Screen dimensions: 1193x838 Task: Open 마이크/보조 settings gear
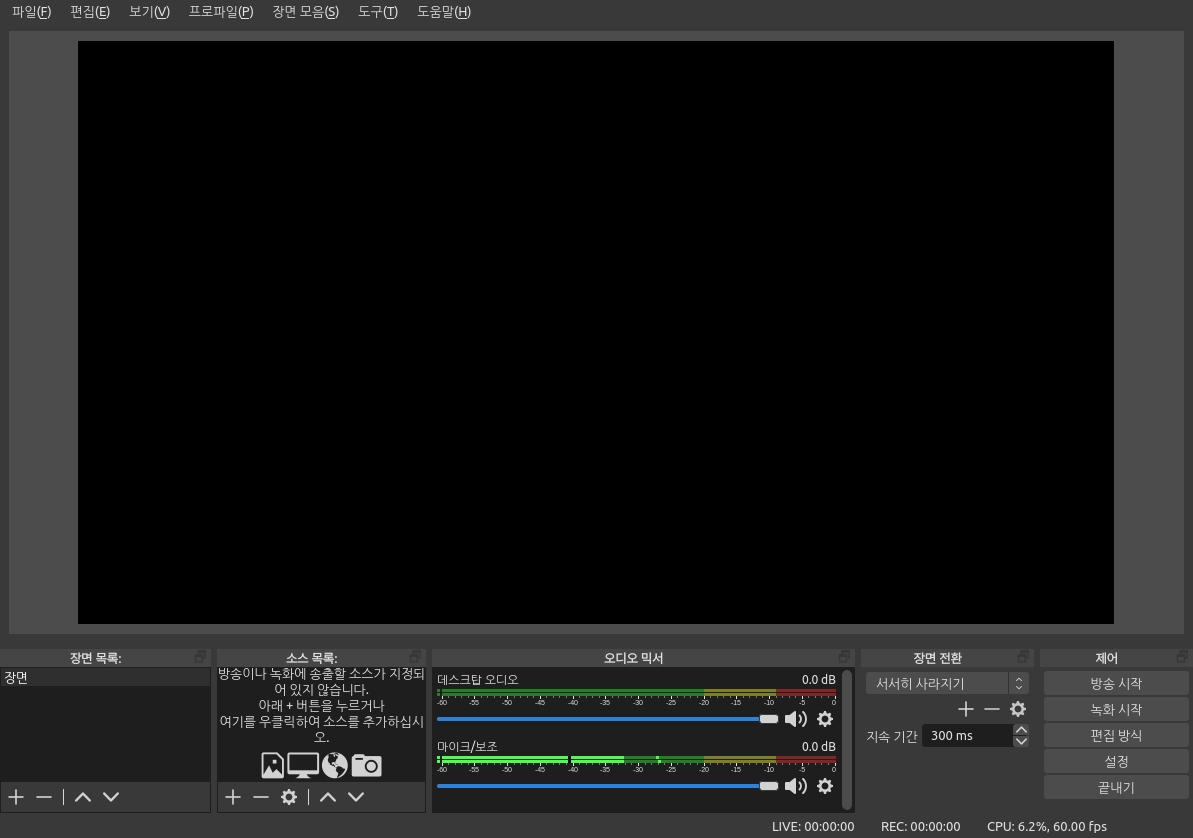click(825, 786)
